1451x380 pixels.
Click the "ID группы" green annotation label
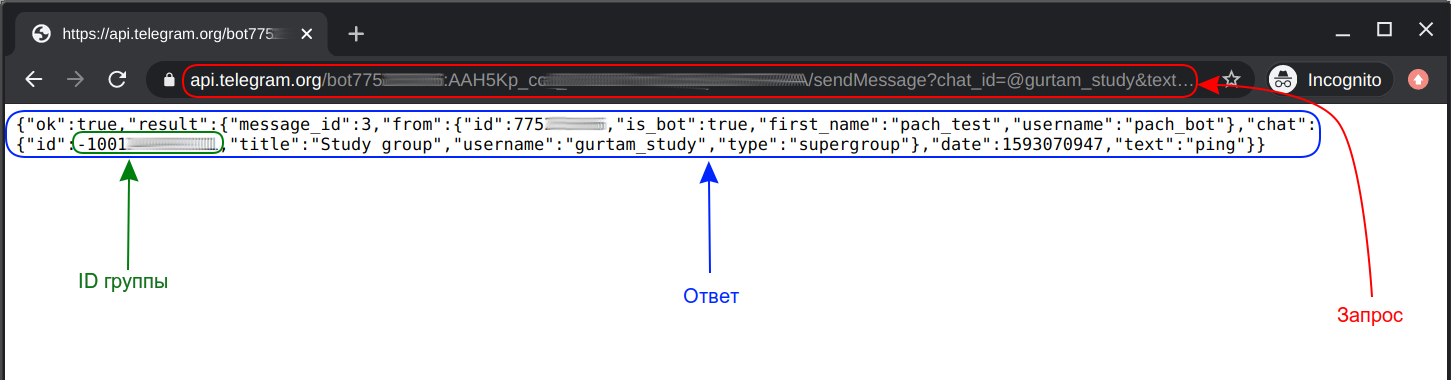(x=123, y=282)
